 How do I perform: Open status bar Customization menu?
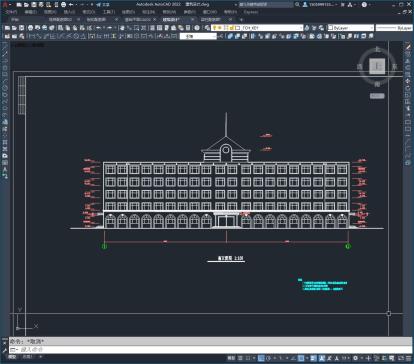pos(409,358)
